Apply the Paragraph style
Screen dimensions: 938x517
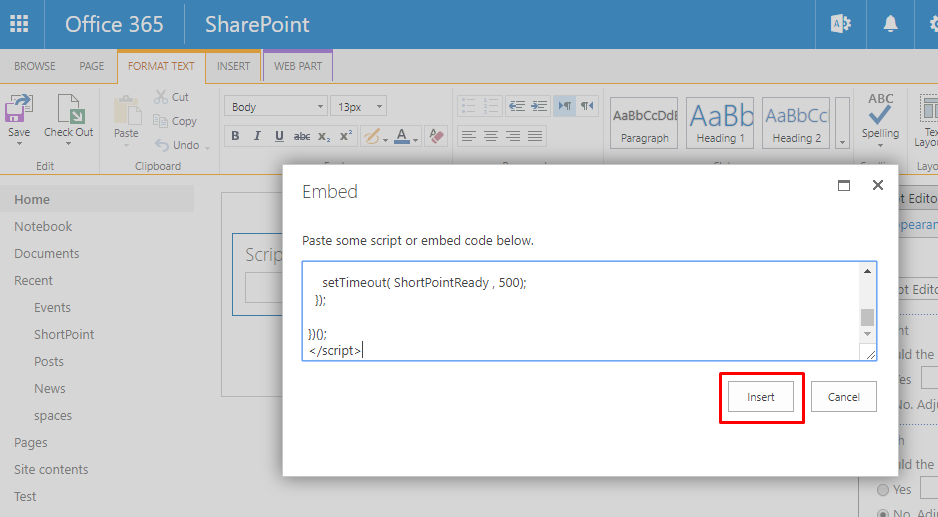(x=644, y=123)
